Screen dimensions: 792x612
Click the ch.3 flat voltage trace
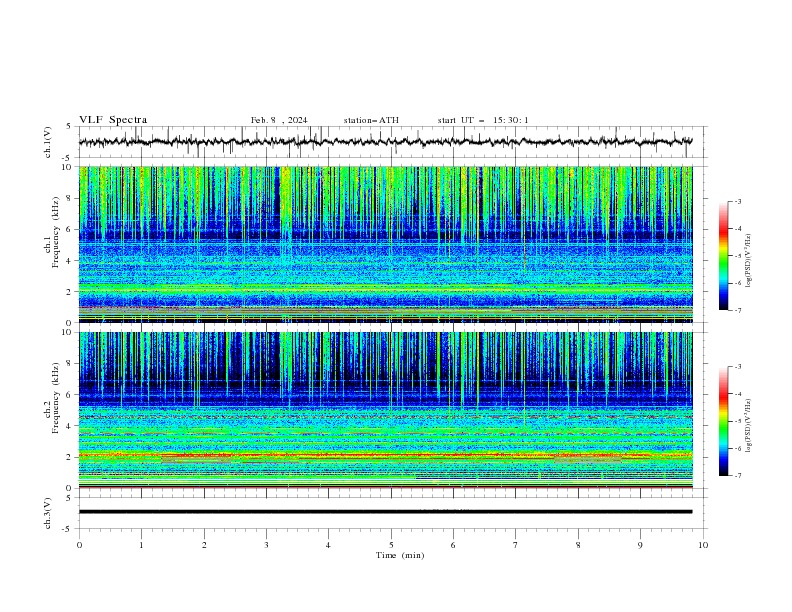(385, 512)
